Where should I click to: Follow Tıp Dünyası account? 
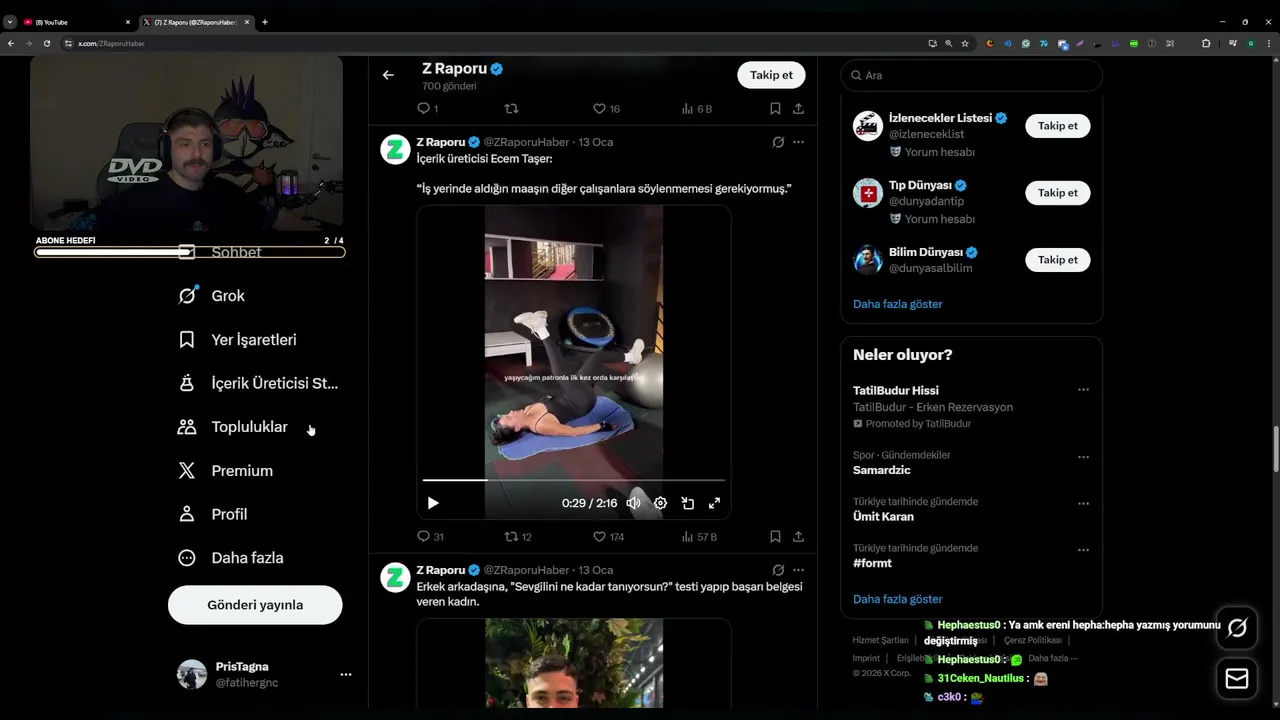(1057, 193)
